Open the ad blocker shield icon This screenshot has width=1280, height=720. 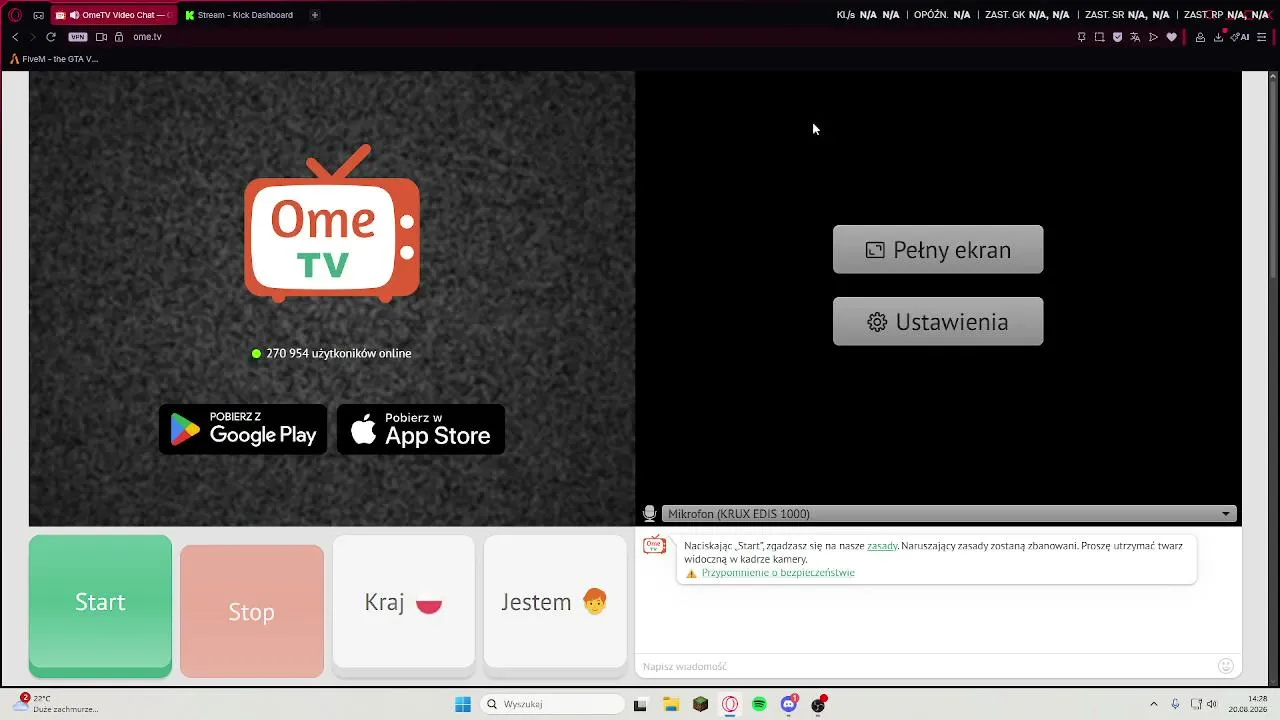click(1117, 37)
